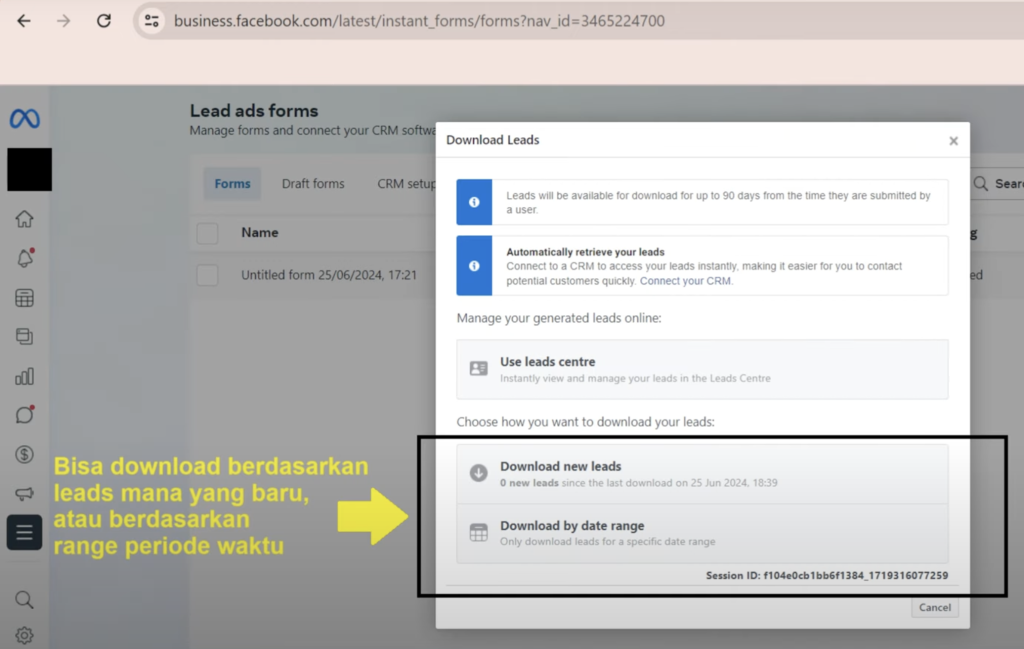Click the Meta logo icon
The width and height of the screenshot is (1024, 649).
[25, 119]
